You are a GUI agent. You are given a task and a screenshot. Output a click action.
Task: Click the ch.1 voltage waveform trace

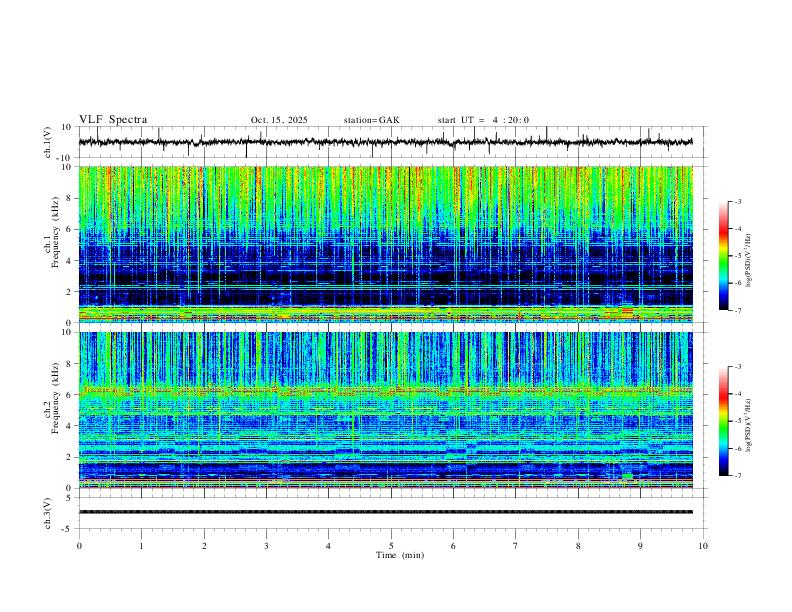(385, 142)
